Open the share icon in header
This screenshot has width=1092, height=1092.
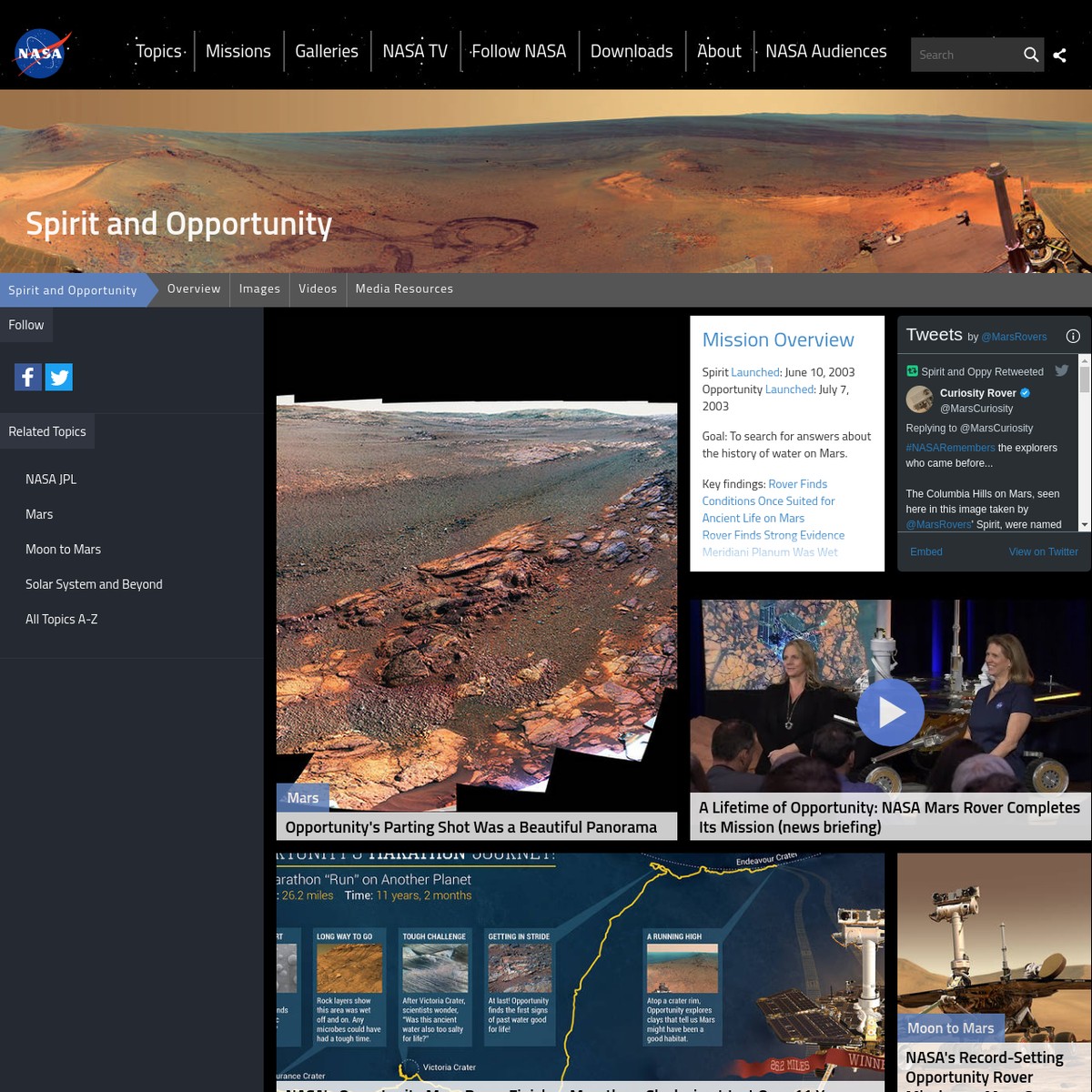point(1059,56)
